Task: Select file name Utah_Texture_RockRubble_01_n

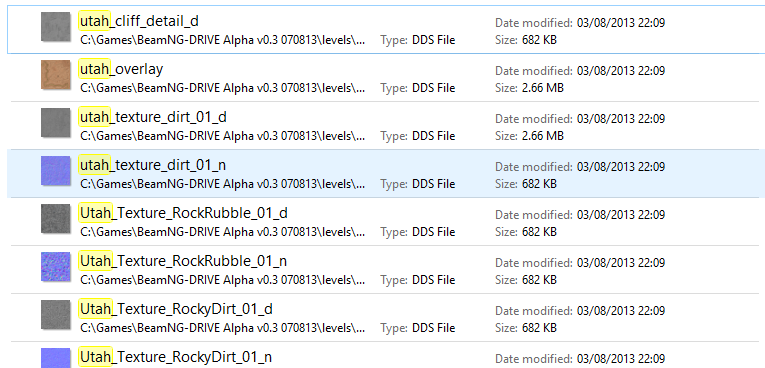Action: coord(183,261)
